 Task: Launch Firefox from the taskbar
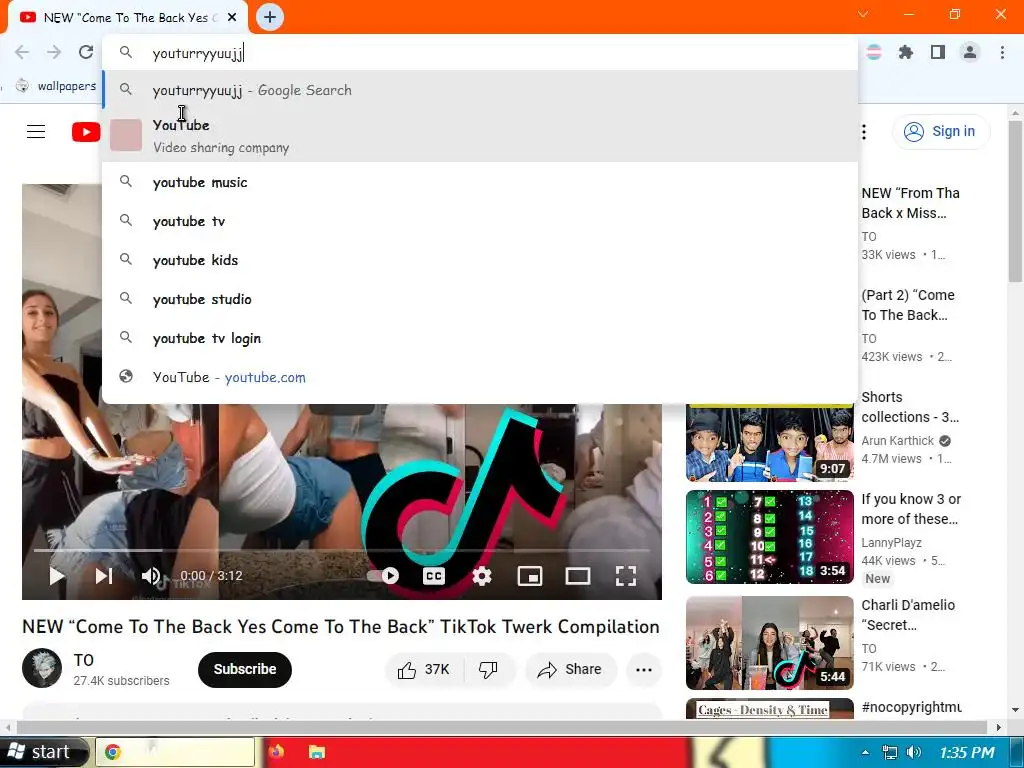click(276, 752)
